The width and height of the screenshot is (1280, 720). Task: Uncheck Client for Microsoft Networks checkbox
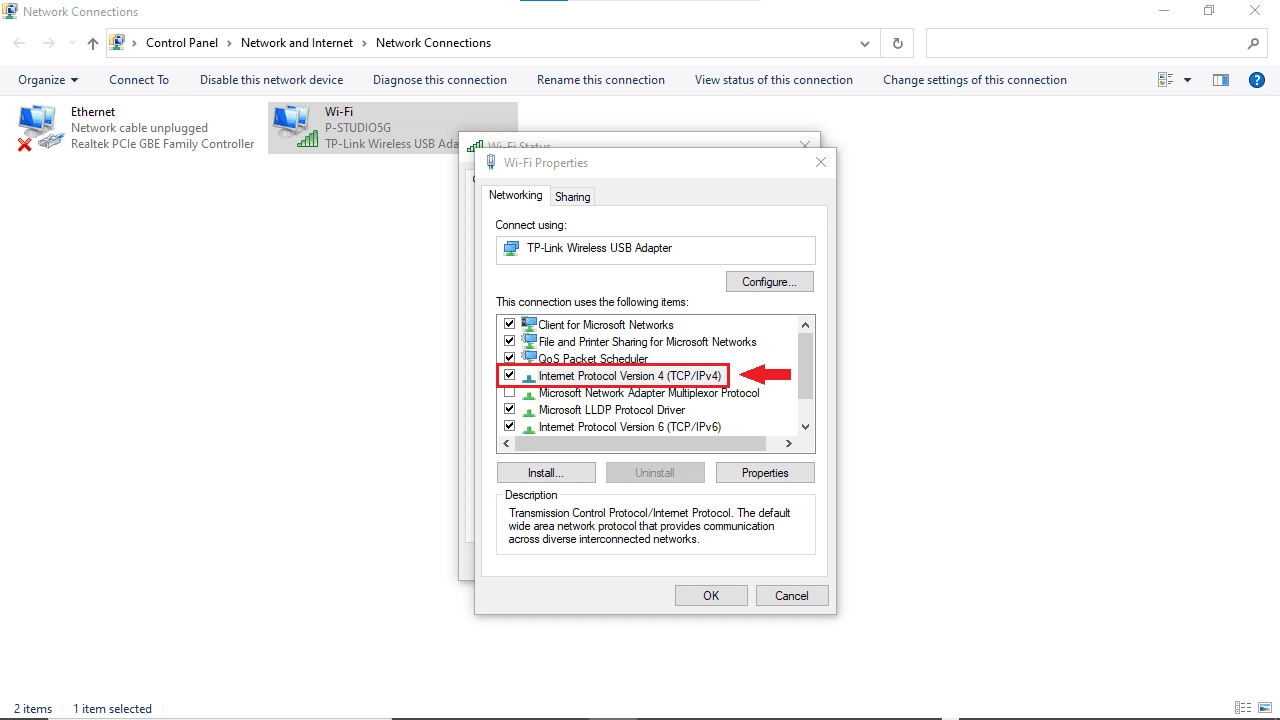point(509,324)
